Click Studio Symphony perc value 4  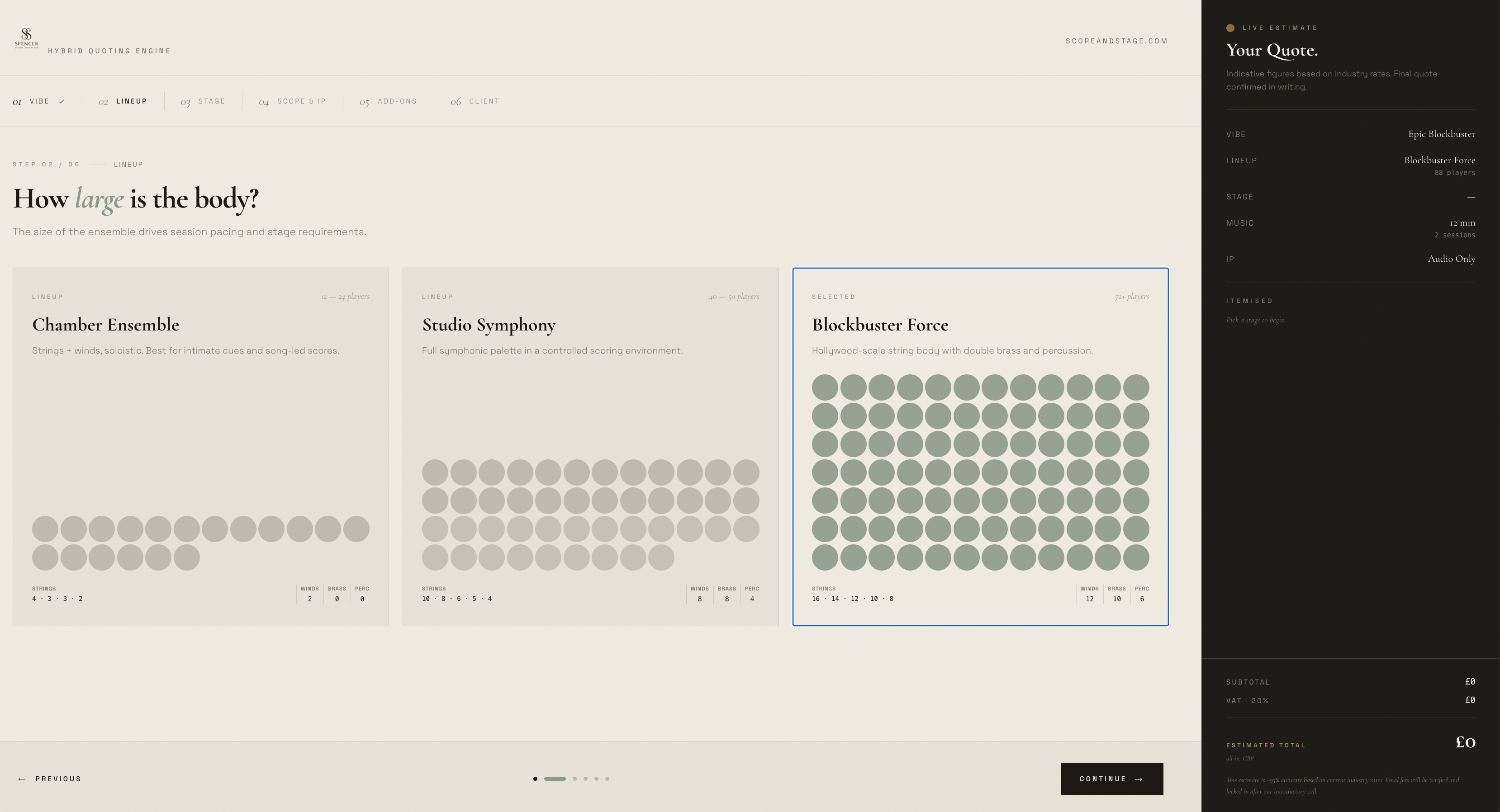click(752, 599)
